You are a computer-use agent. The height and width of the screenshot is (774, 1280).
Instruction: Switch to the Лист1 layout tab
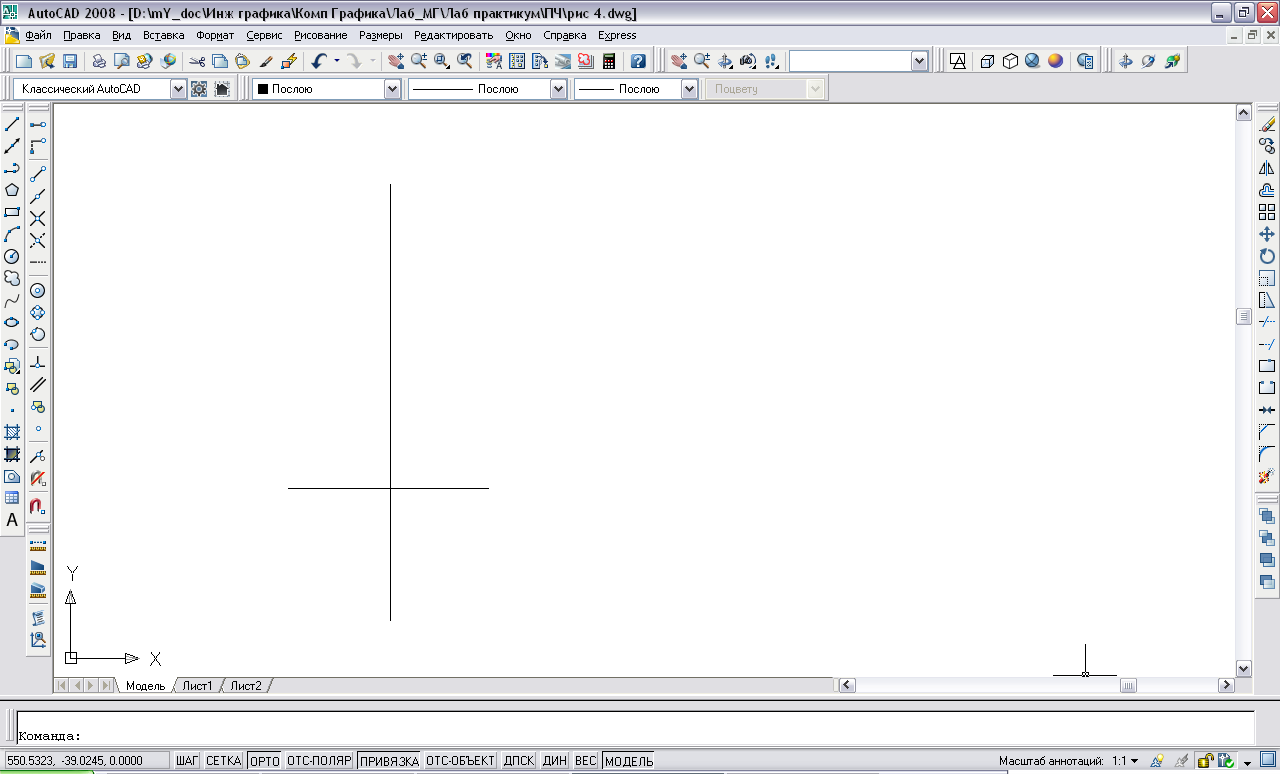point(197,686)
